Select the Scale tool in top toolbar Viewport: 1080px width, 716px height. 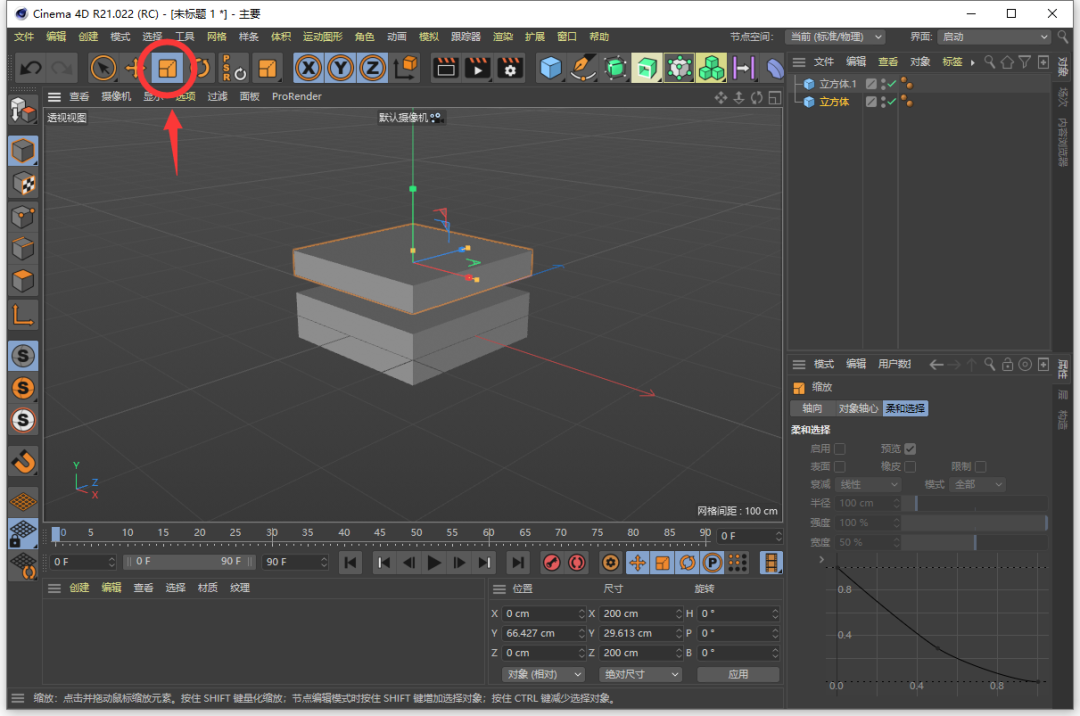pos(167,68)
